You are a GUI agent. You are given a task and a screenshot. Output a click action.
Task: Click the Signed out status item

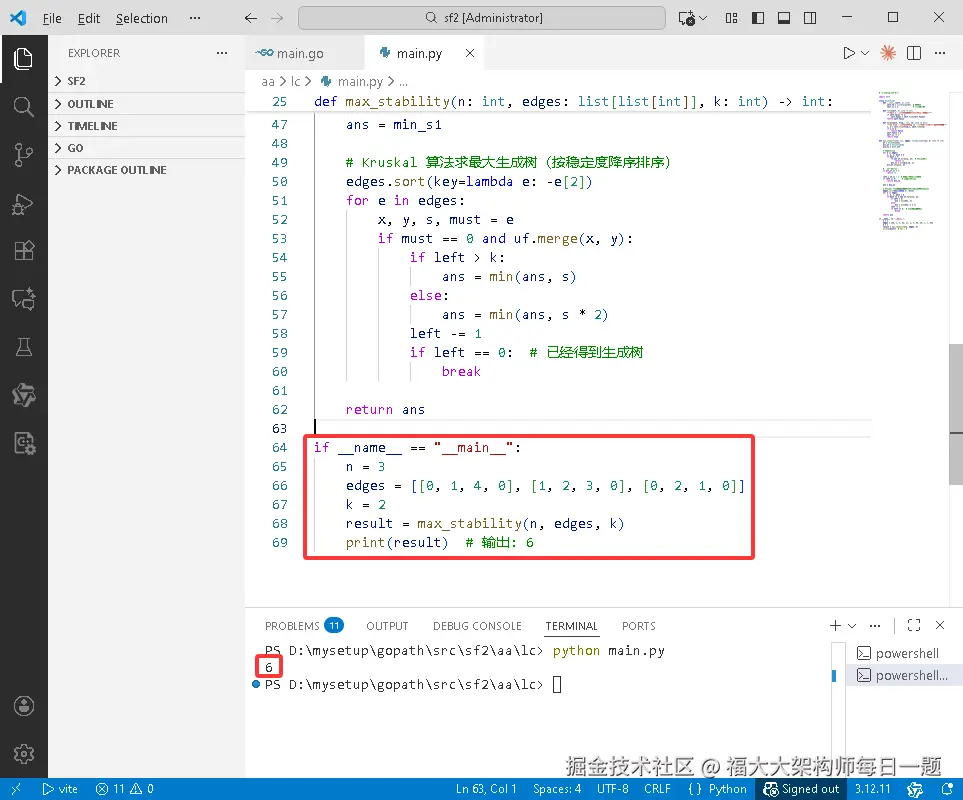[801, 789]
